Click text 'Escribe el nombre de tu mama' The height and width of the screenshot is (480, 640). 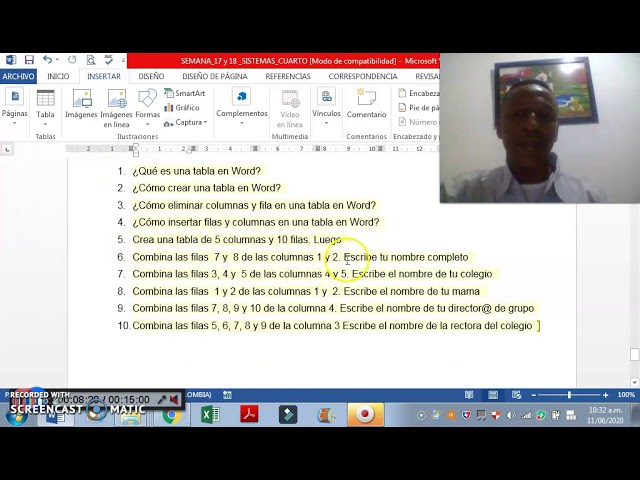411,291
